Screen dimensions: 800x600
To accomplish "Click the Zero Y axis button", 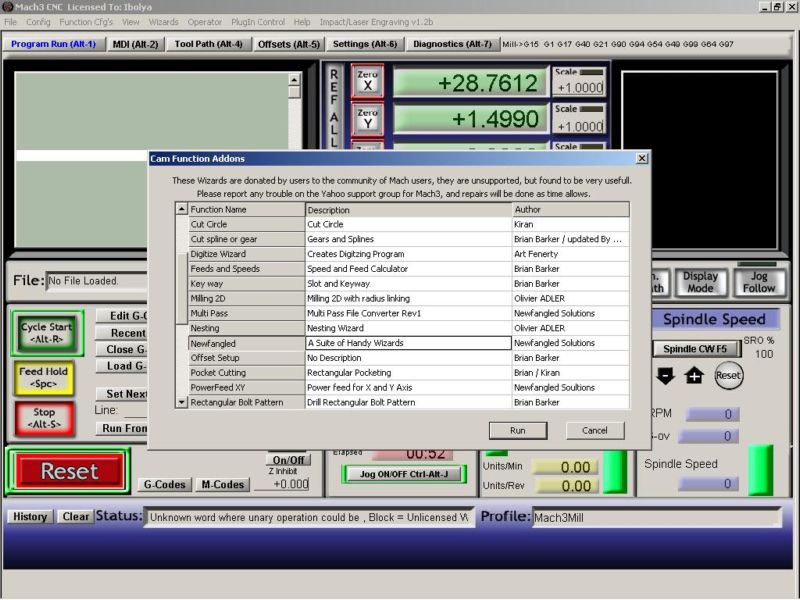I will point(367,120).
